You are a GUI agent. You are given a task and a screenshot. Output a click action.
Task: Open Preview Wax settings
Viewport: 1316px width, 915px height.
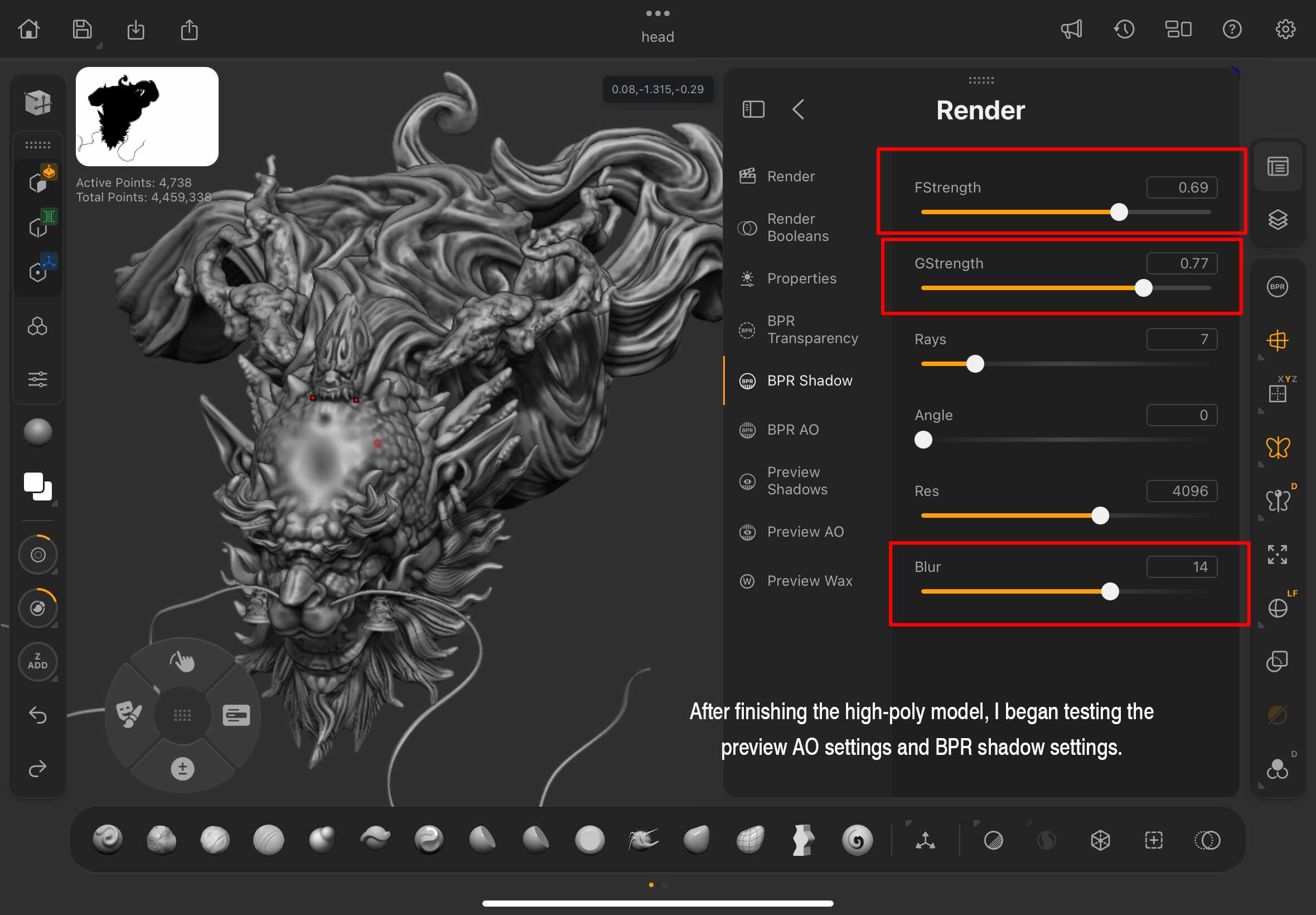click(x=809, y=581)
